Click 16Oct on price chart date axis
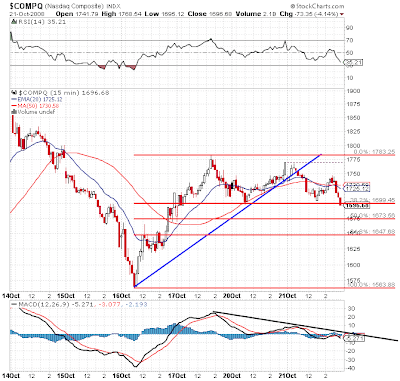The width and height of the screenshot is (400, 381). 121,296
